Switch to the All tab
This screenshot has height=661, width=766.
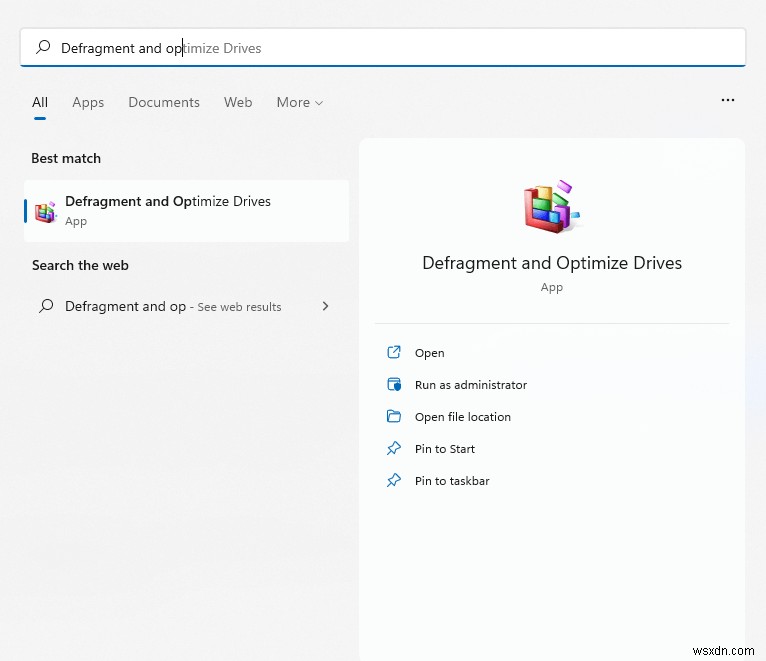point(40,102)
